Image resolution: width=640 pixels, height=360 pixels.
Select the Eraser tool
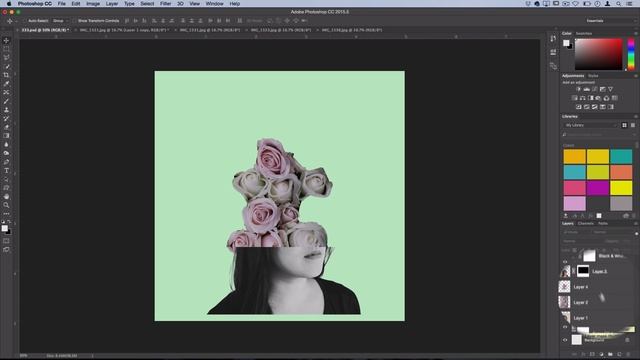tap(6, 127)
